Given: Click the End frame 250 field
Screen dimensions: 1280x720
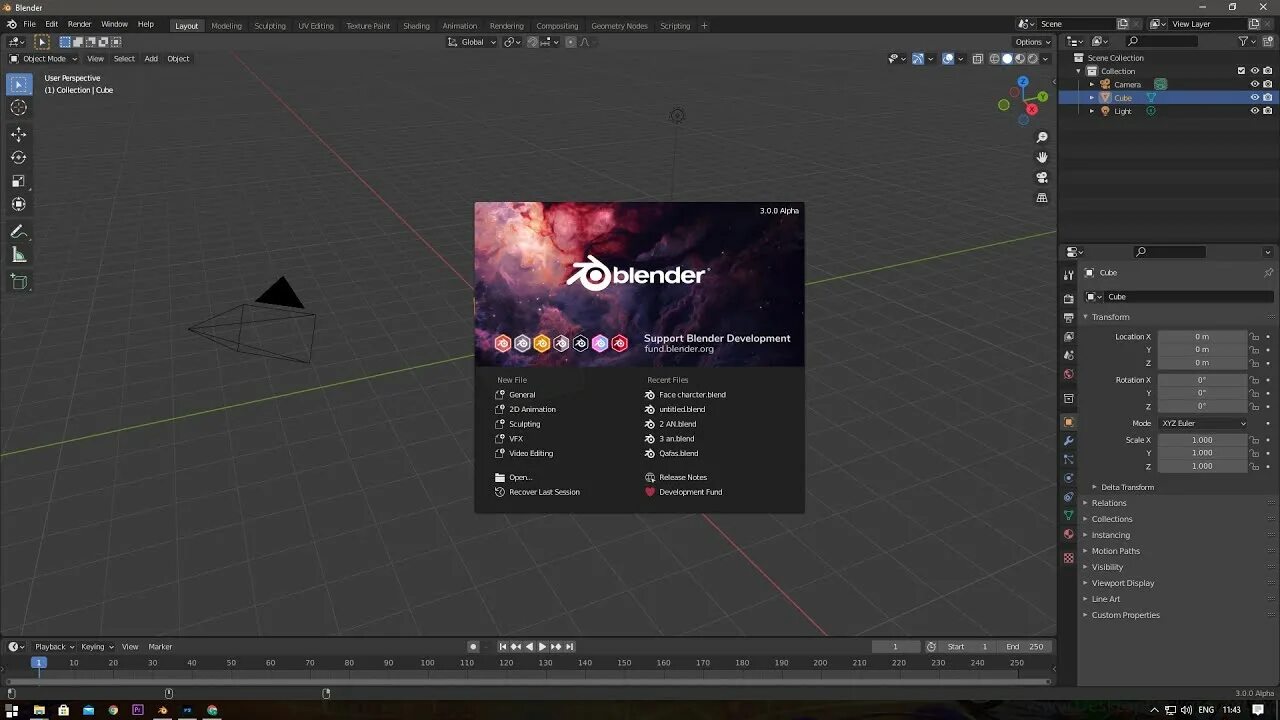Looking at the screenshot, I should 1026,647.
